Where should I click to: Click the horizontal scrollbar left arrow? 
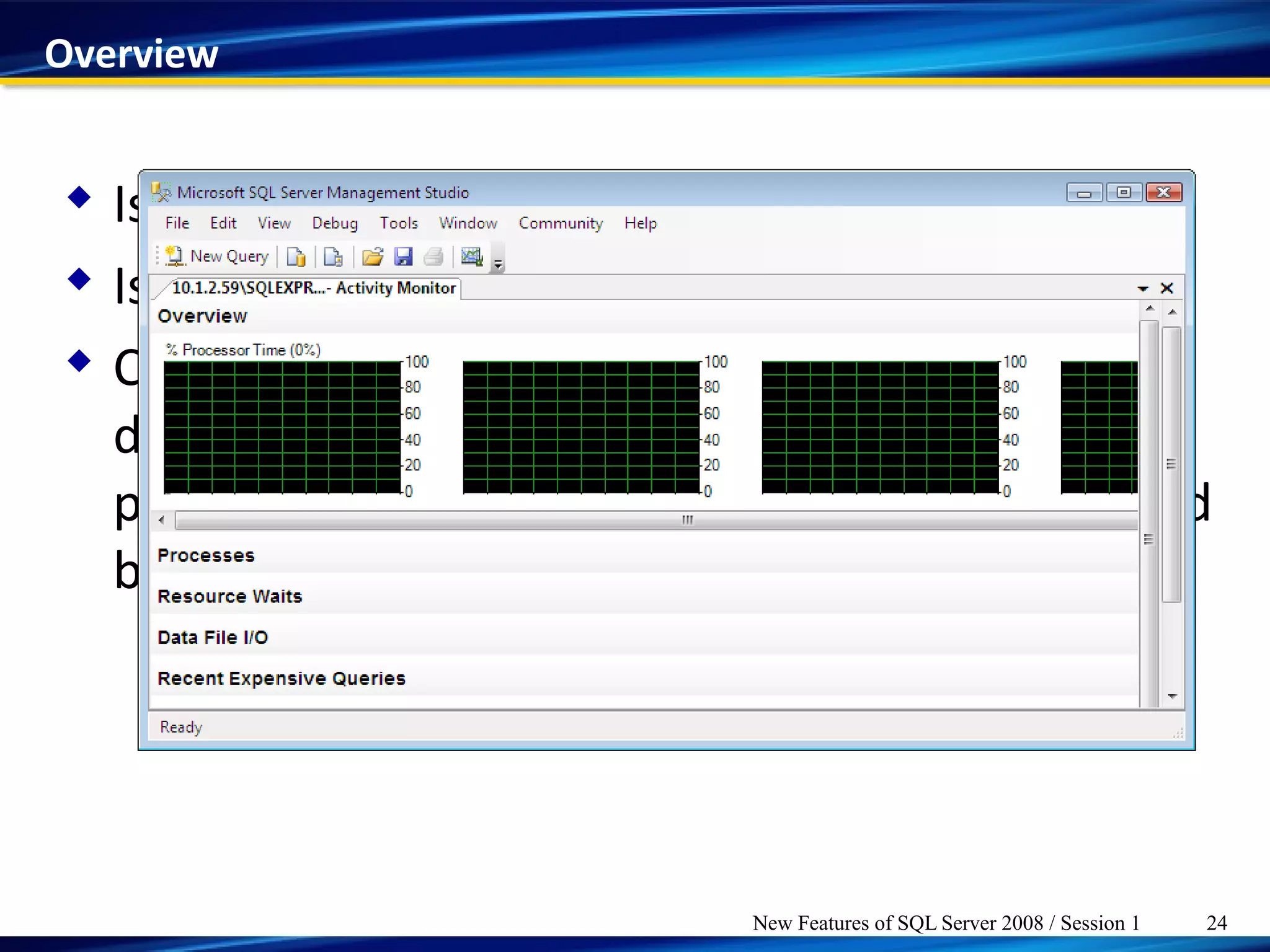click(162, 520)
